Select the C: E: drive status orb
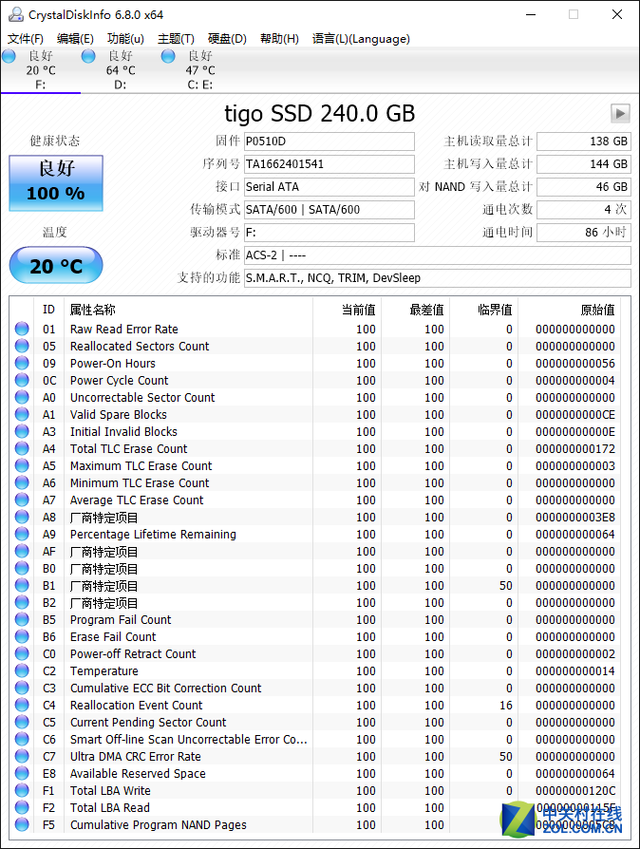The height and width of the screenshot is (849, 640). pyautogui.click(x=168, y=57)
